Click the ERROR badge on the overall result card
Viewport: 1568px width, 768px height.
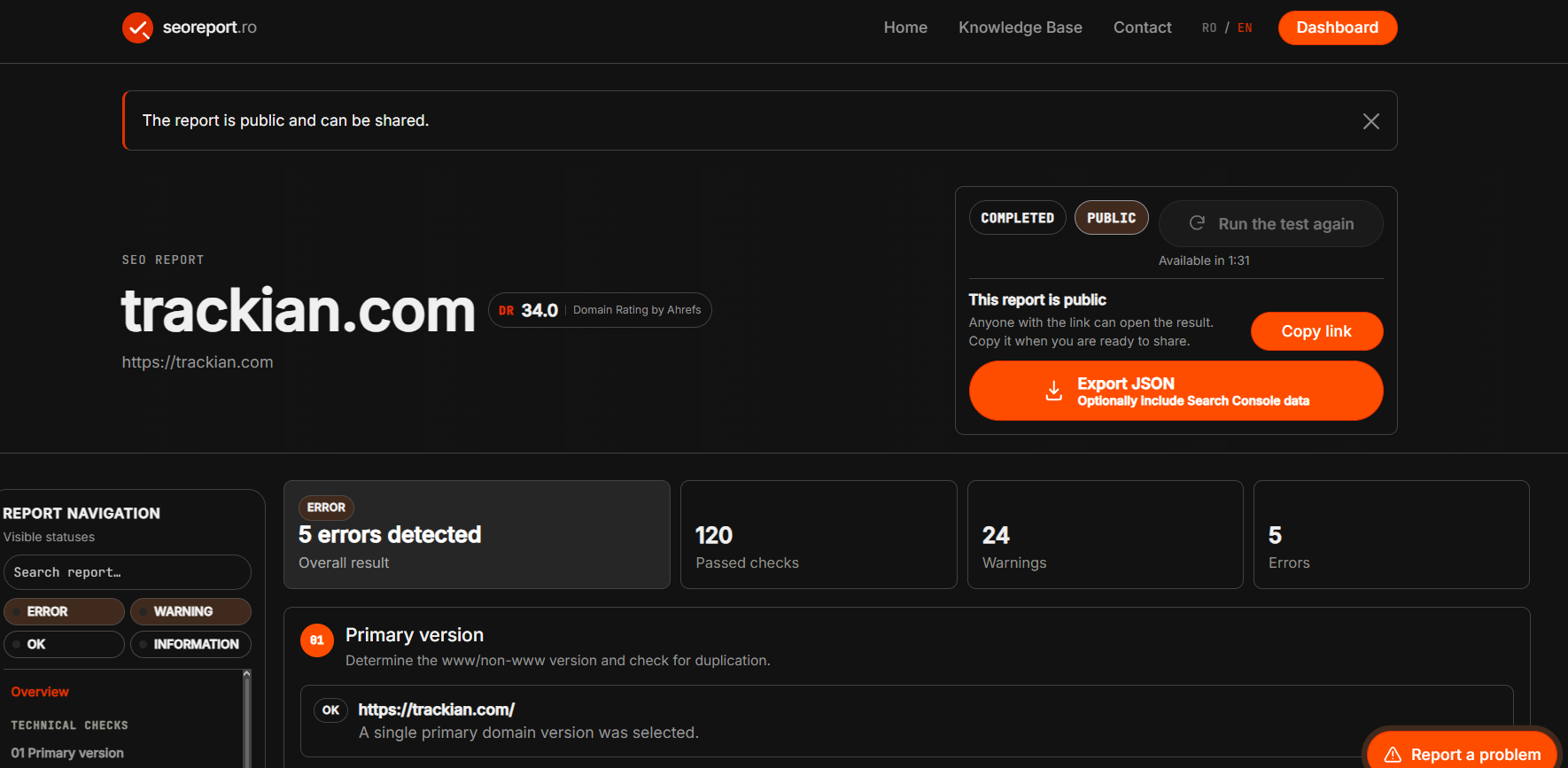point(326,508)
